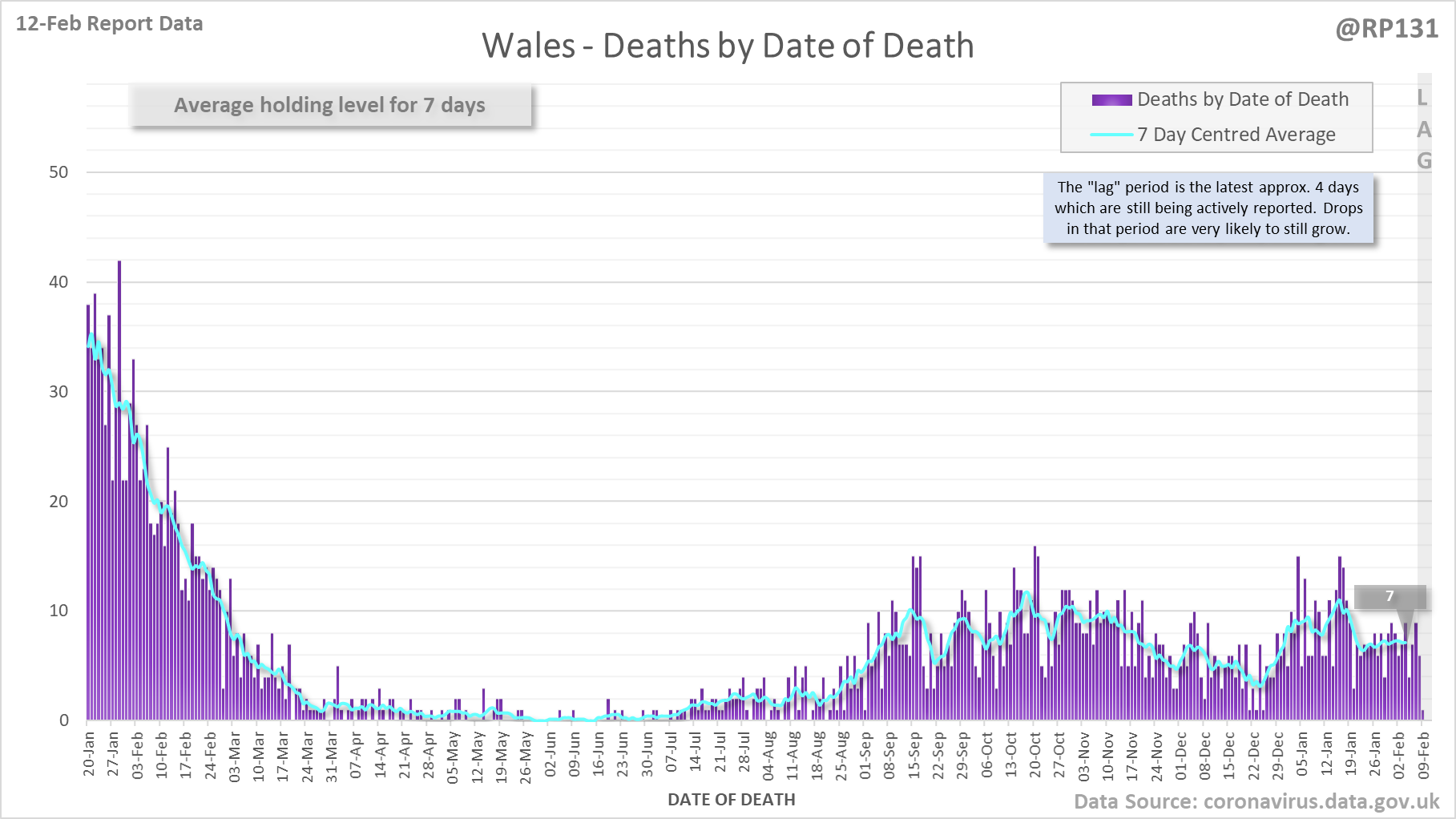Select the 10 value on the vertical axis

coord(58,611)
